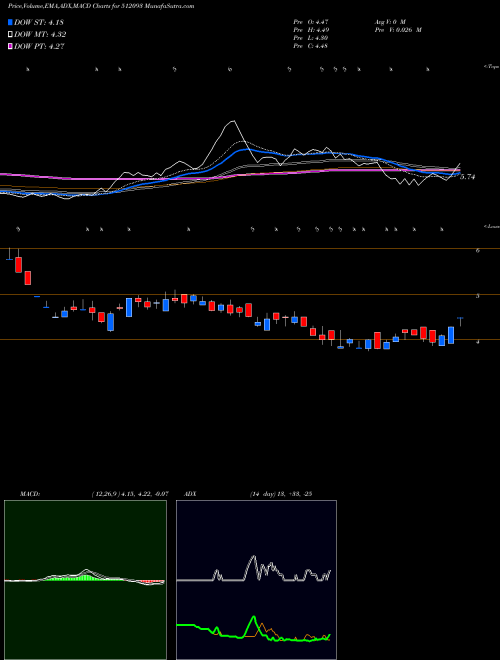500x660 pixels.
Task: Click the ADX panel heading label
Action: [x=190, y=494]
